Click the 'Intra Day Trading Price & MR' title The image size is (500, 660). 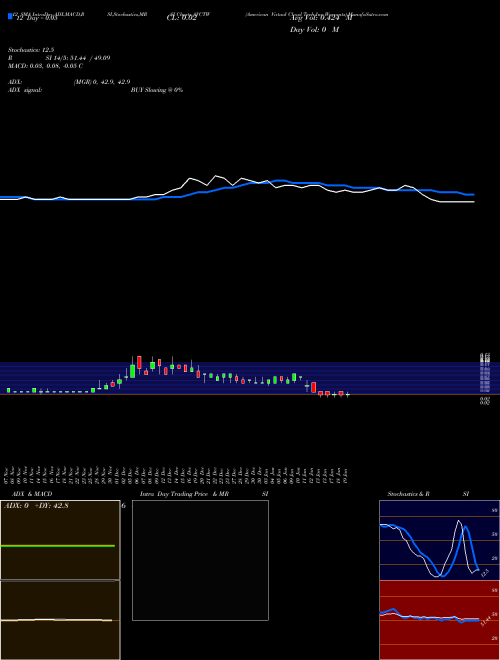pyautogui.click(x=184, y=494)
